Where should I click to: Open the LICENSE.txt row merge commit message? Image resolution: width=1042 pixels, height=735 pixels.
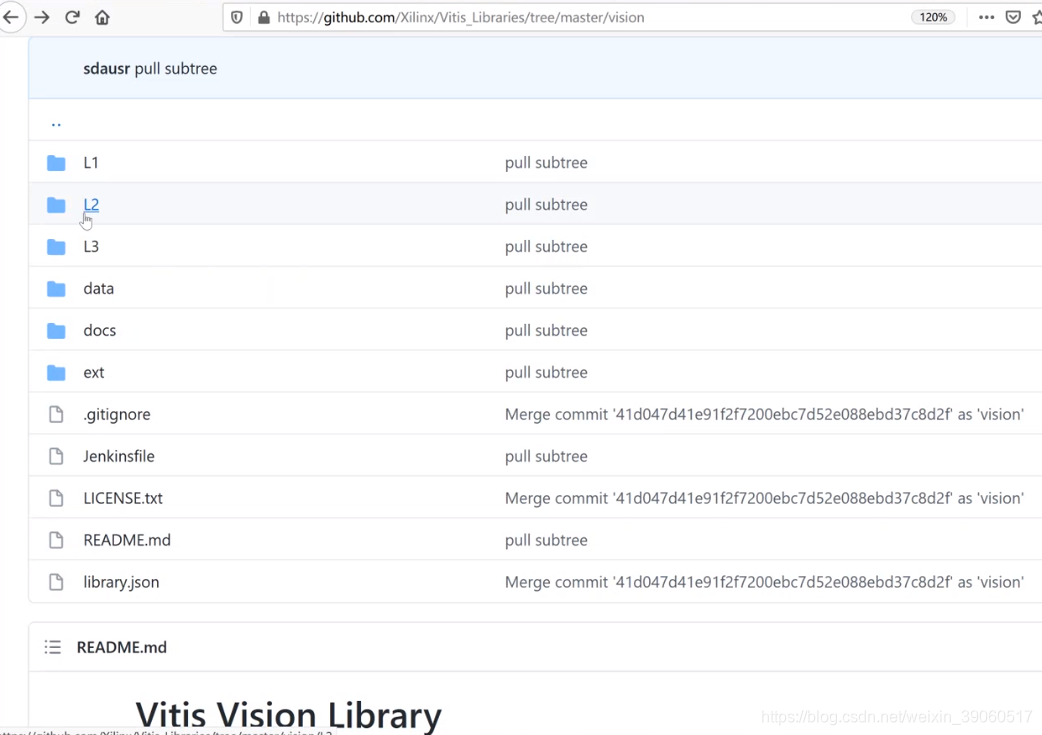point(764,498)
